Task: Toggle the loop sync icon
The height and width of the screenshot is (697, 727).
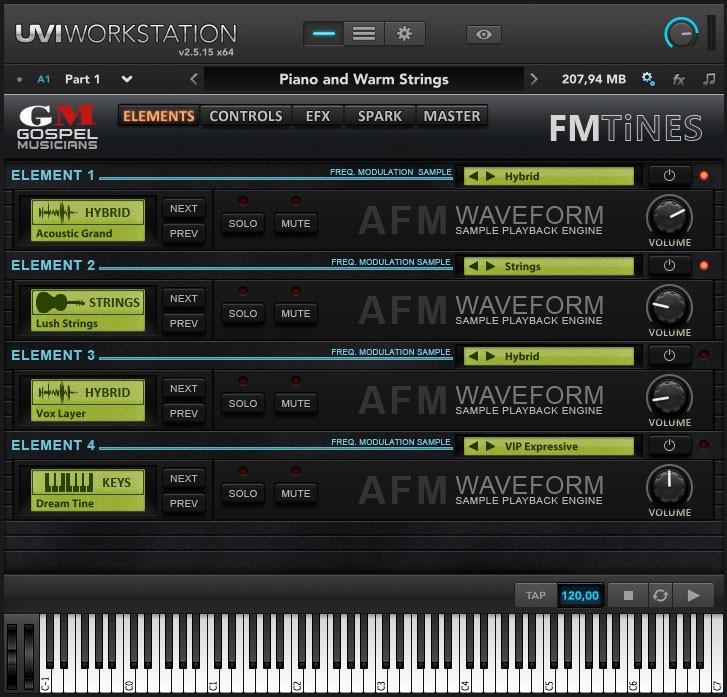Action: click(660, 595)
